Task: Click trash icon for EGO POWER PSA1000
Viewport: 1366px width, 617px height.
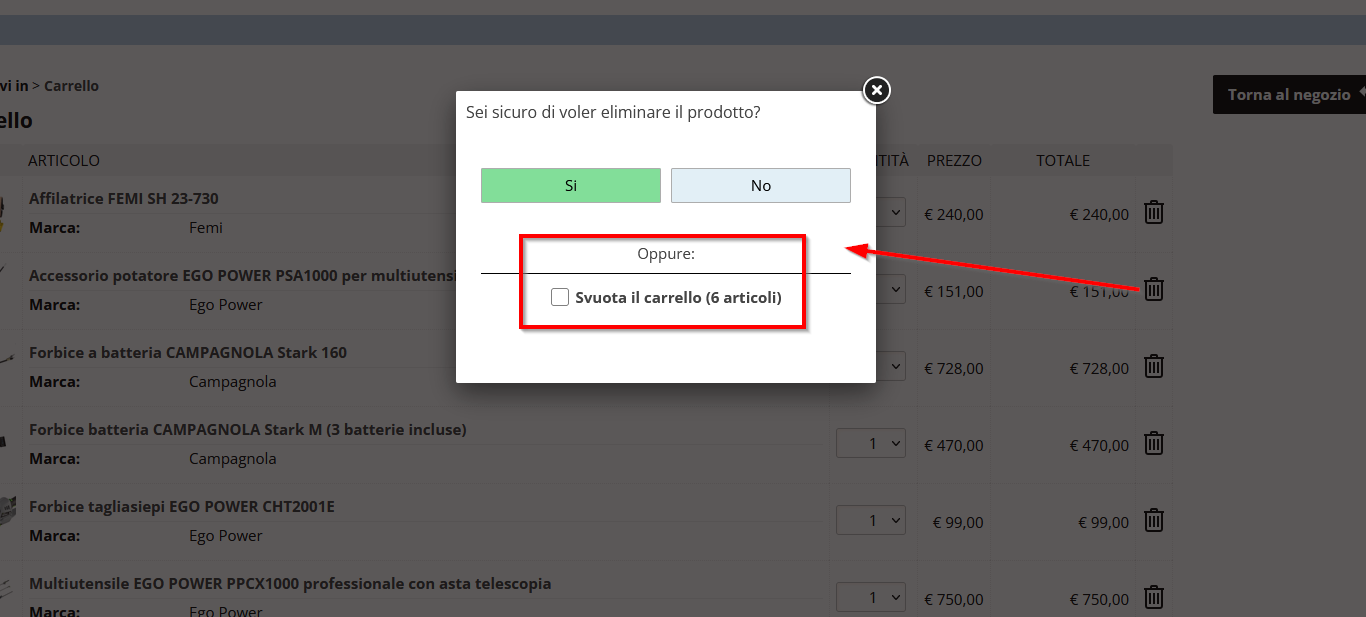Action: click(x=1154, y=289)
